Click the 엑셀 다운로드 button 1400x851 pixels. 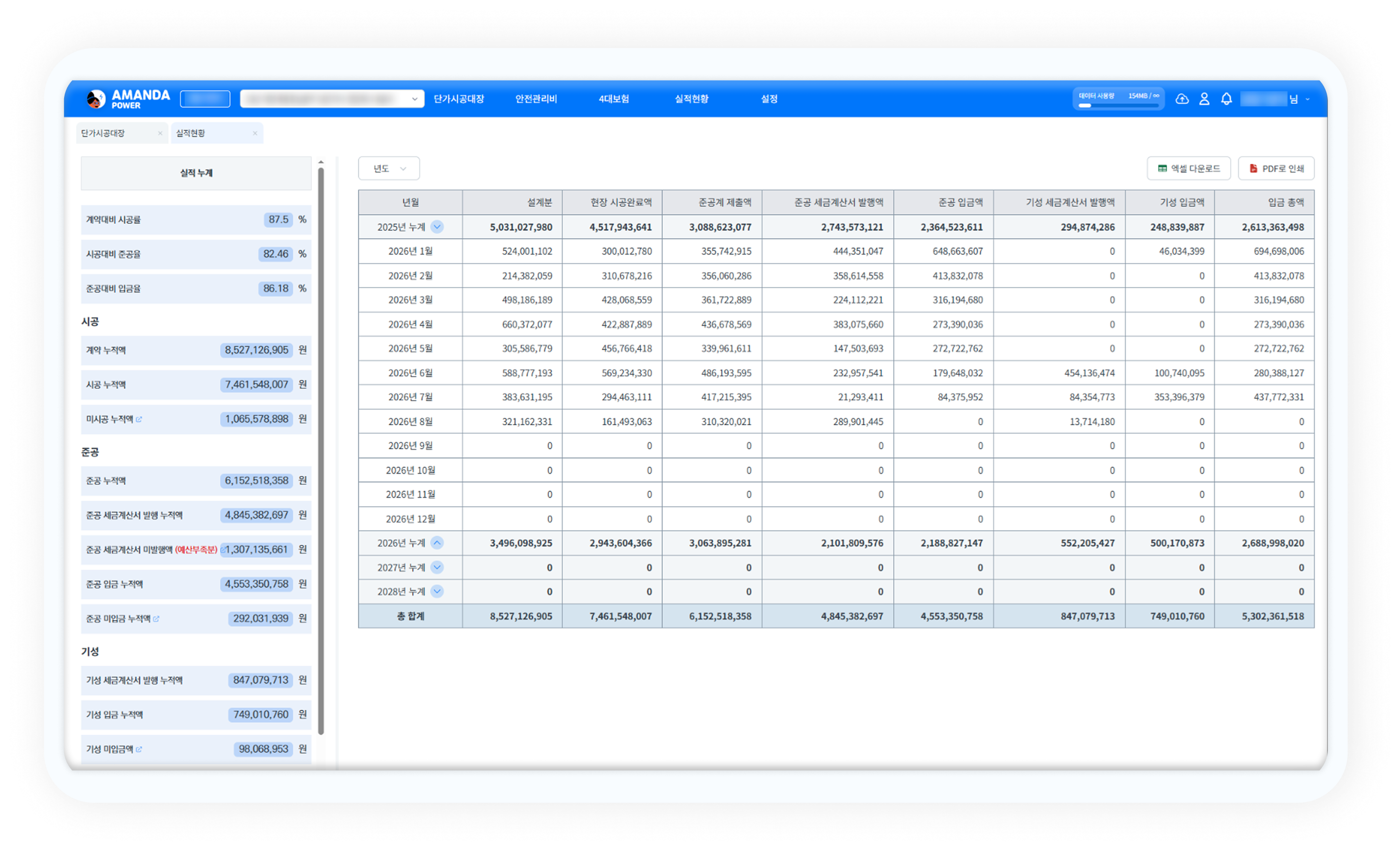tap(1189, 169)
